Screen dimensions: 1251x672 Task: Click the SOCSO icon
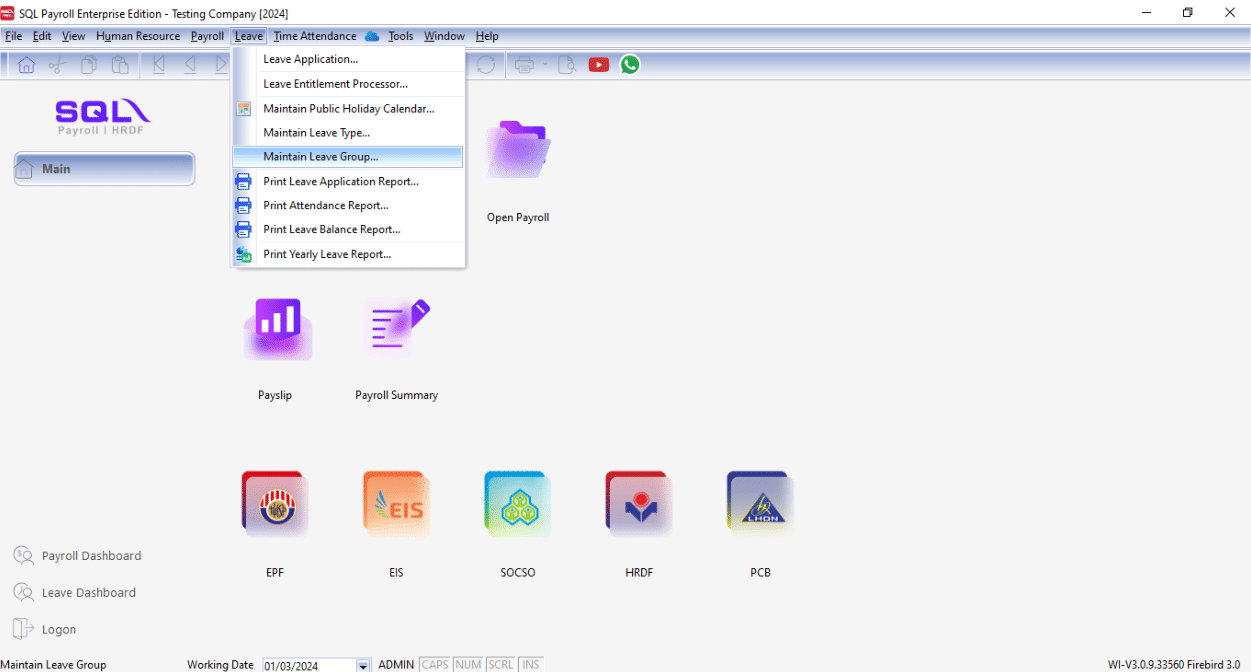[517, 505]
